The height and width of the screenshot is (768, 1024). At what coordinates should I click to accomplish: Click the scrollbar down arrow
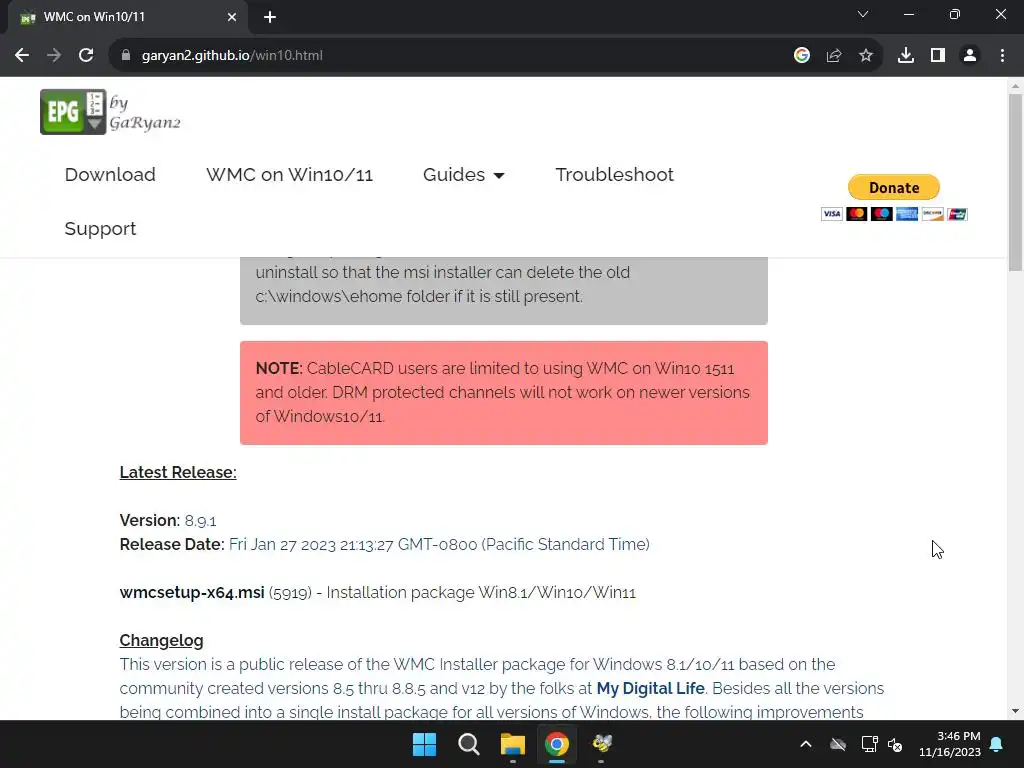[1015, 711]
